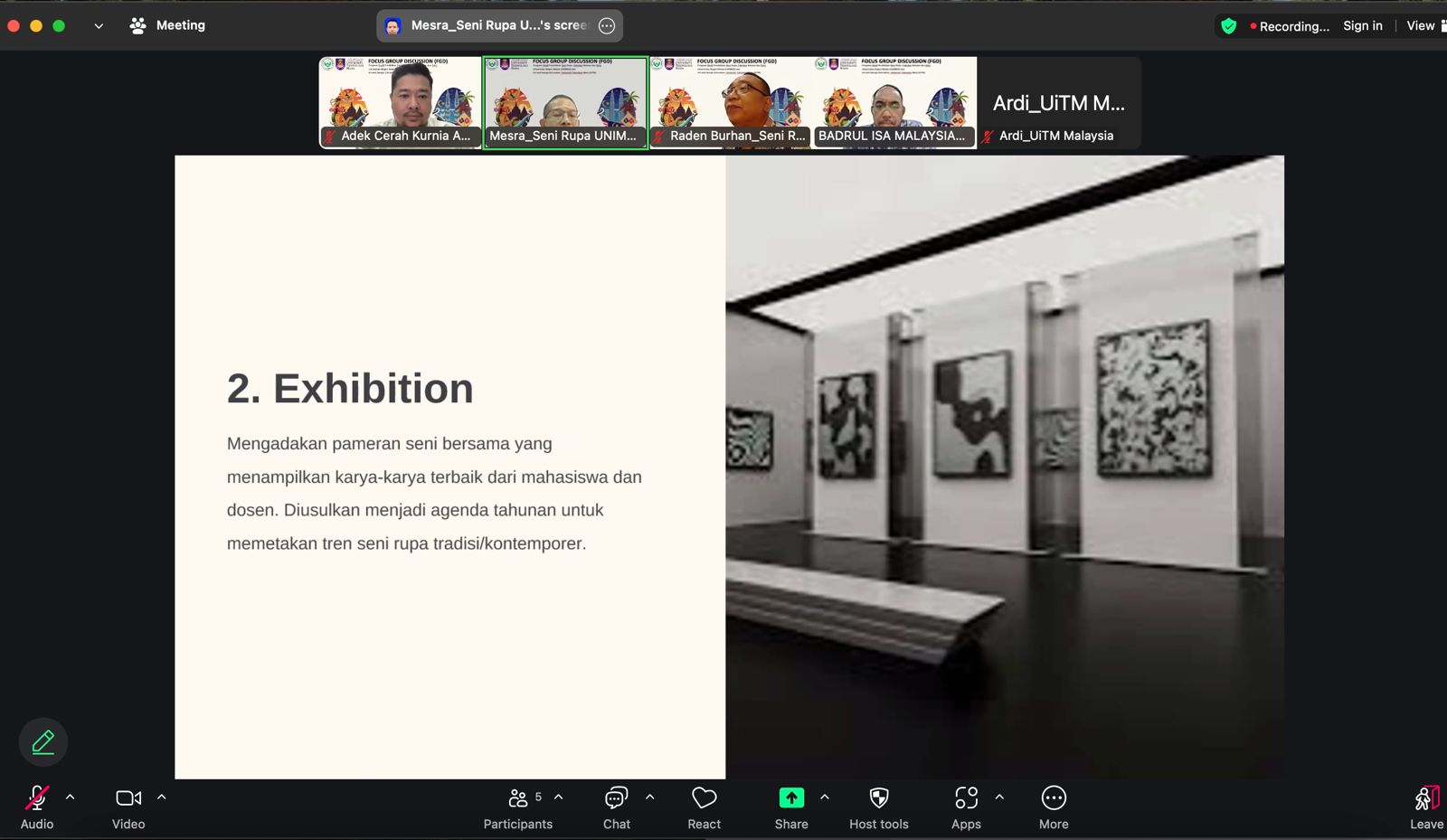This screenshot has height=840, width=1447.
Task: Toggle the Video camera on or off
Action: [128, 798]
